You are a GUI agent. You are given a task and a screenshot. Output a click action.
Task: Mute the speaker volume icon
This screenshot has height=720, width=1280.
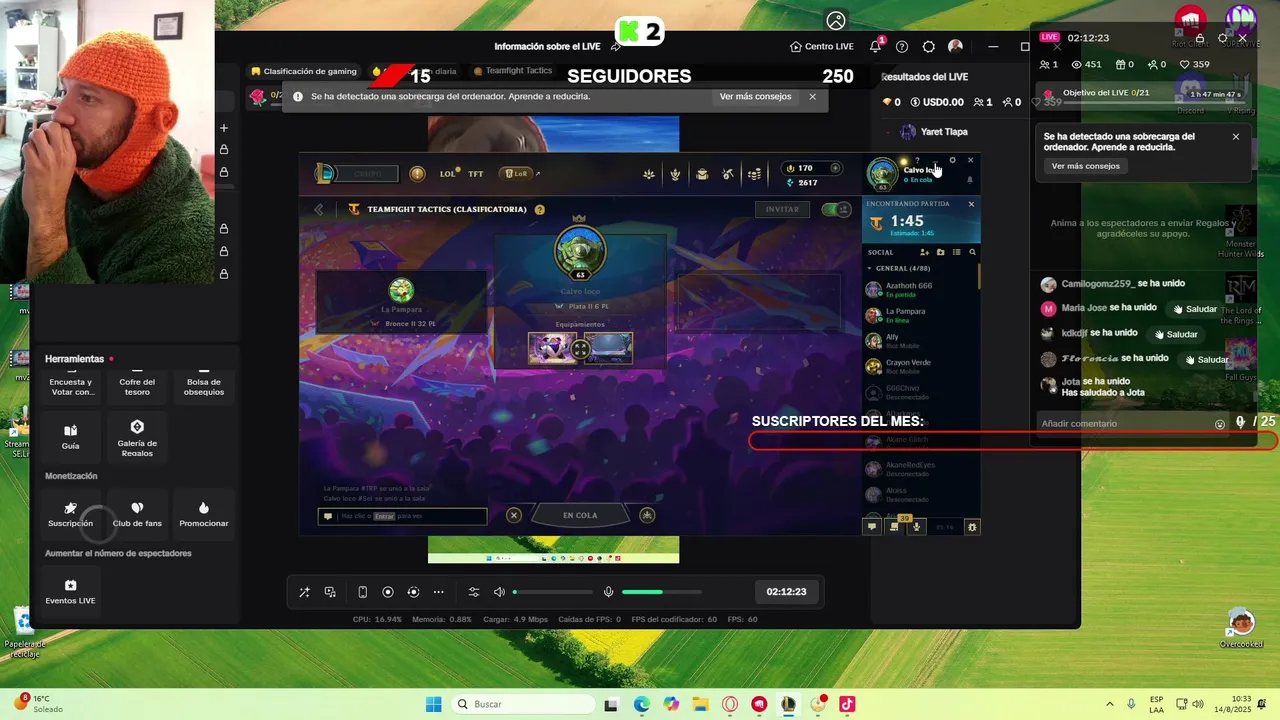[499, 592]
